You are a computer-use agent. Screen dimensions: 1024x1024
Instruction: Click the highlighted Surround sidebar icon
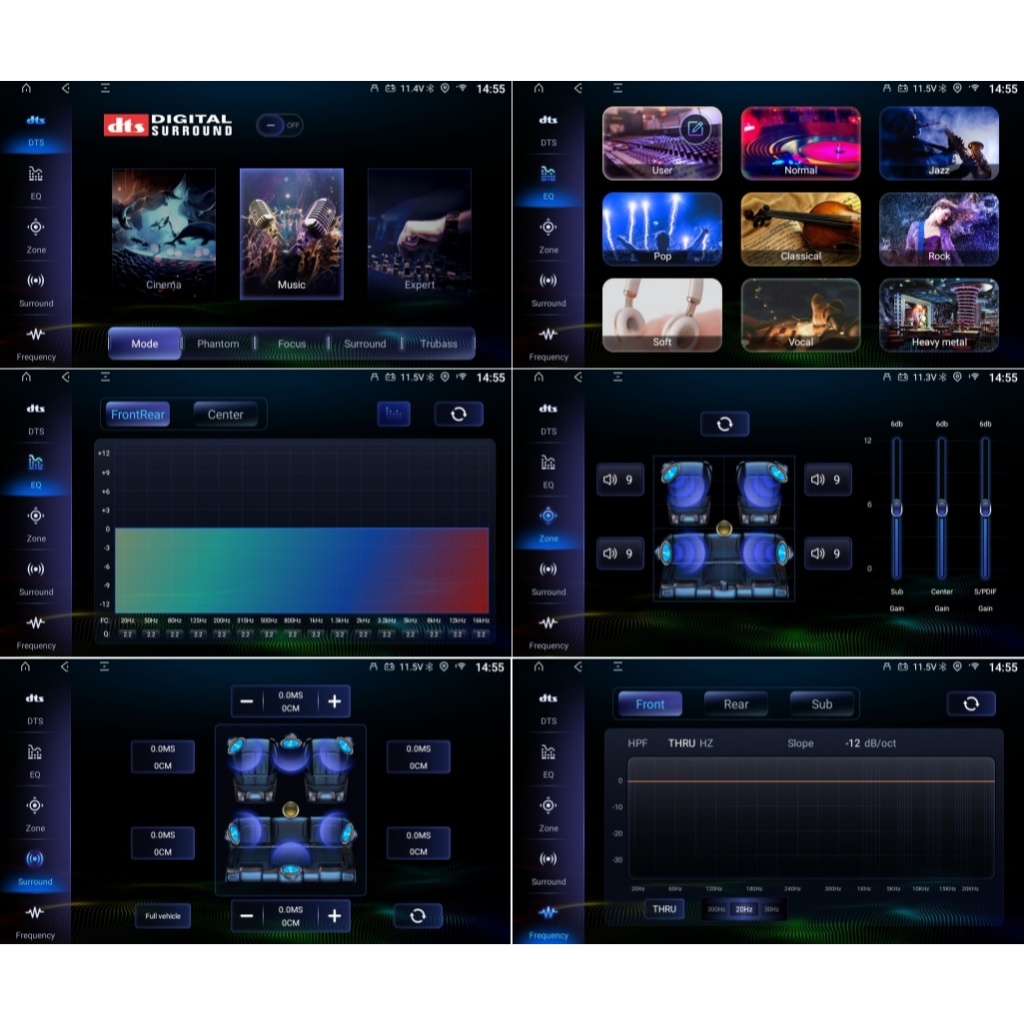(x=35, y=858)
